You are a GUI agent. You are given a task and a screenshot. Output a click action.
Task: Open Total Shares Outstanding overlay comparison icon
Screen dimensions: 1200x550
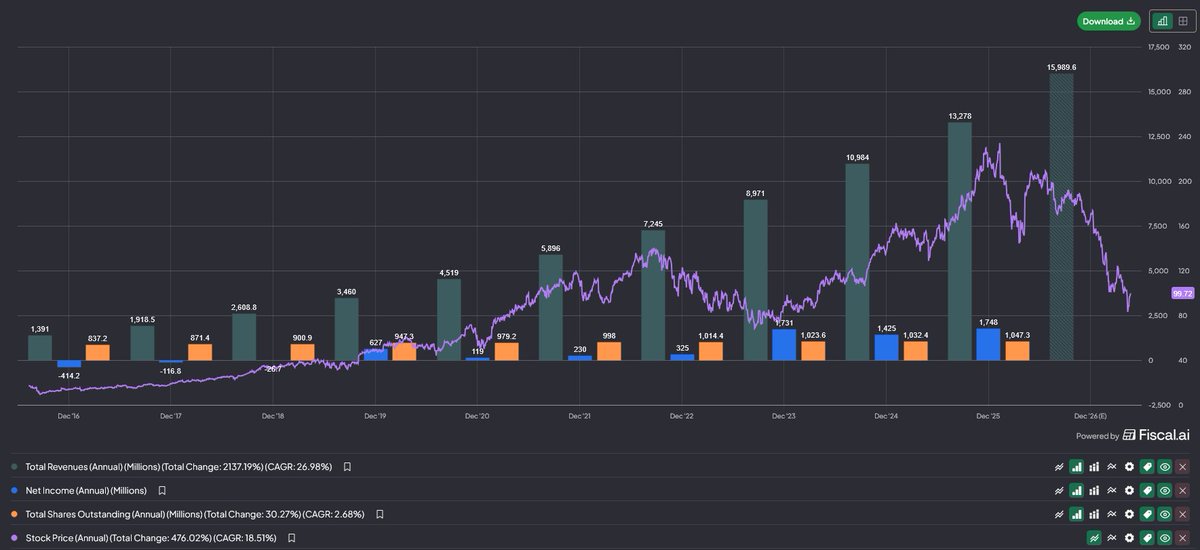pos(1112,514)
